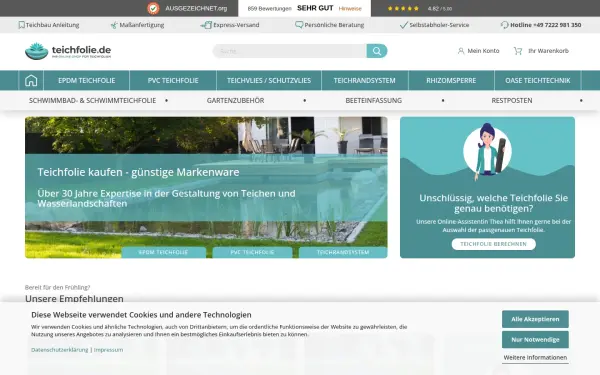Click the Express-Versand delivery icon
The width and height of the screenshot is (600, 375).
[x=206, y=25]
